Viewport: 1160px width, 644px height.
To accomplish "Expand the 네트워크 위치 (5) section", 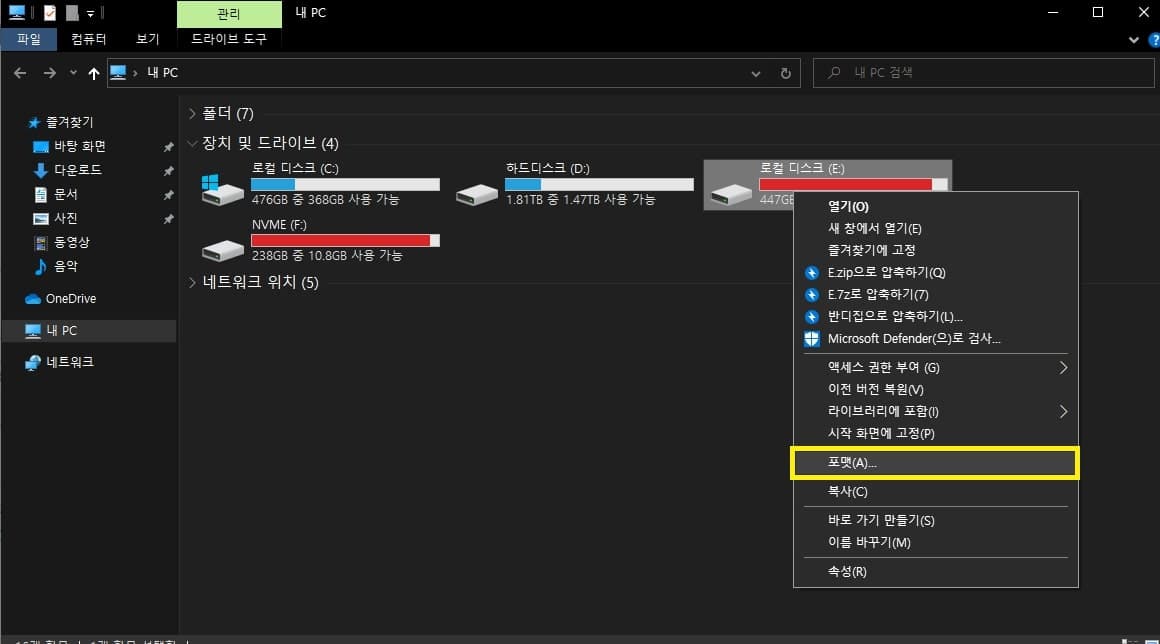I will (x=192, y=283).
